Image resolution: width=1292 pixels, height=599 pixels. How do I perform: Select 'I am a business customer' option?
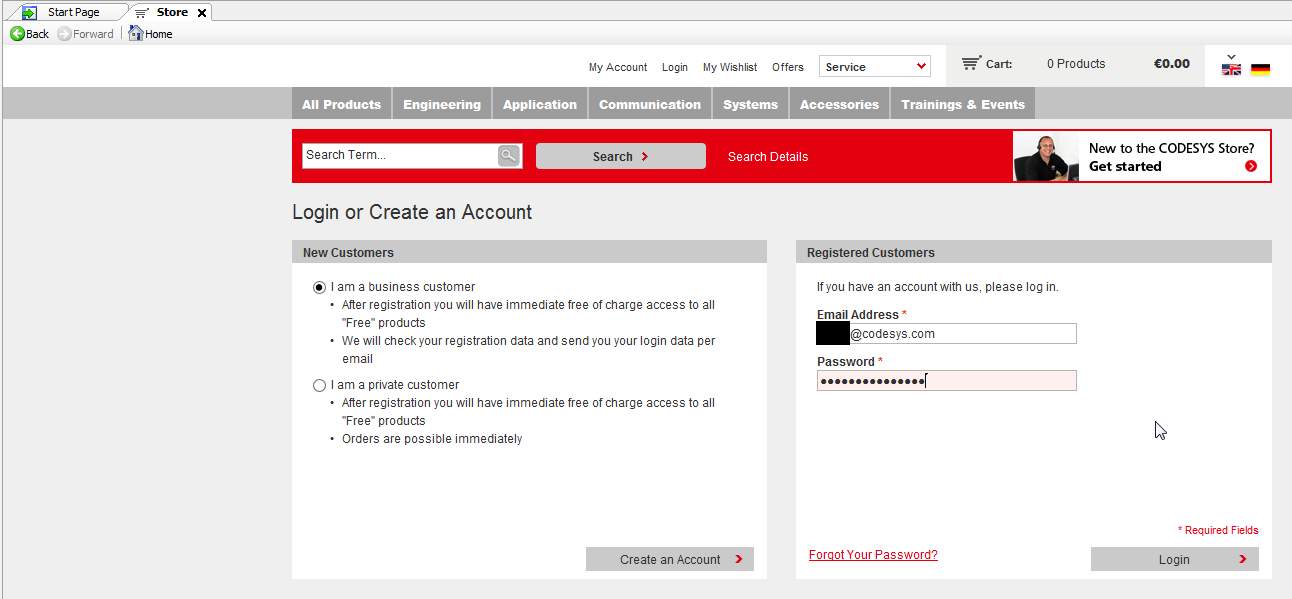(x=319, y=287)
